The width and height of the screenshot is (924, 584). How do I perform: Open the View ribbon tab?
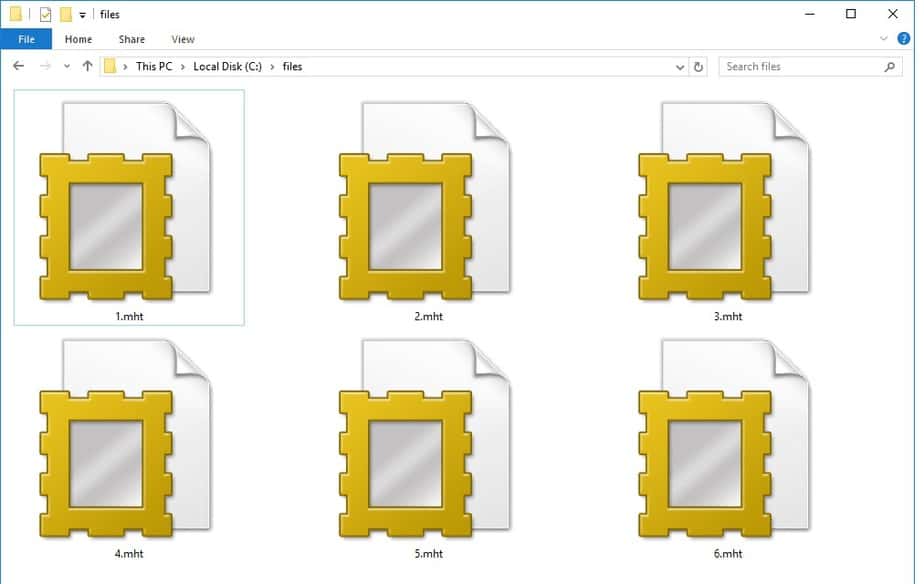(183, 39)
